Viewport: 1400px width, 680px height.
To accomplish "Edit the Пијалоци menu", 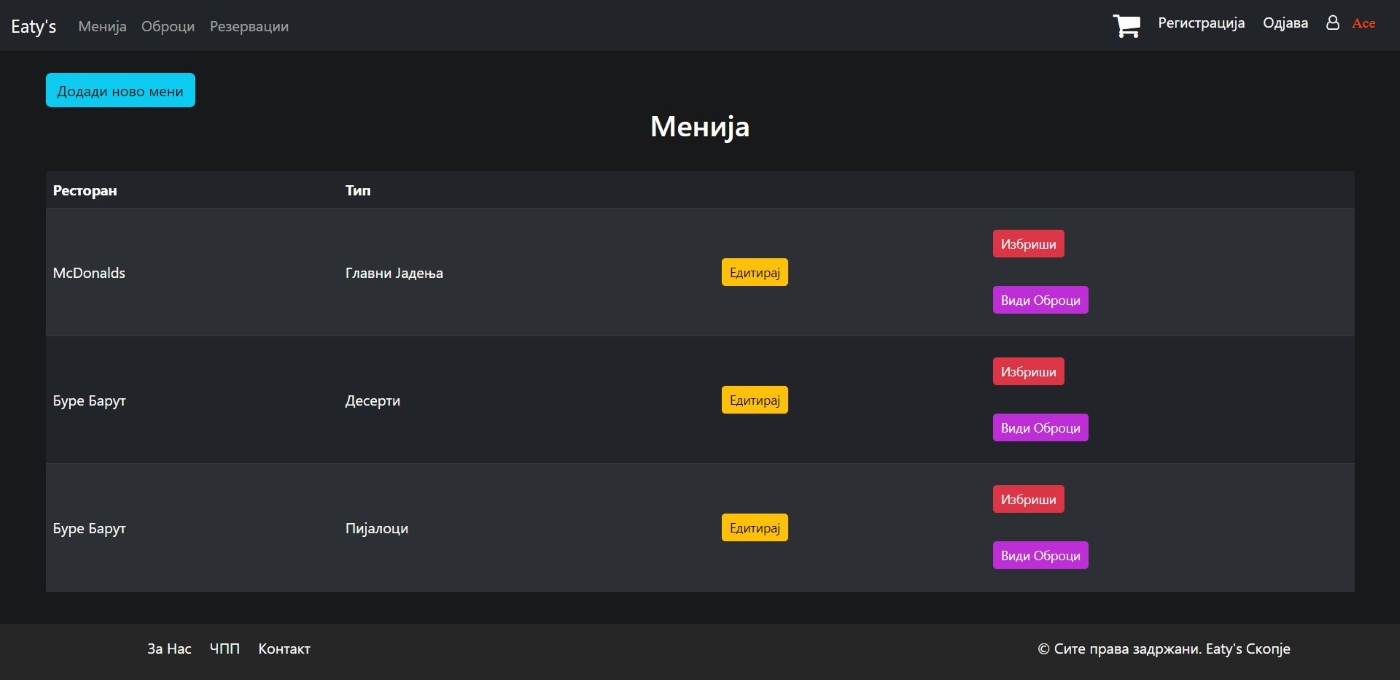I will tap(754, 528).
